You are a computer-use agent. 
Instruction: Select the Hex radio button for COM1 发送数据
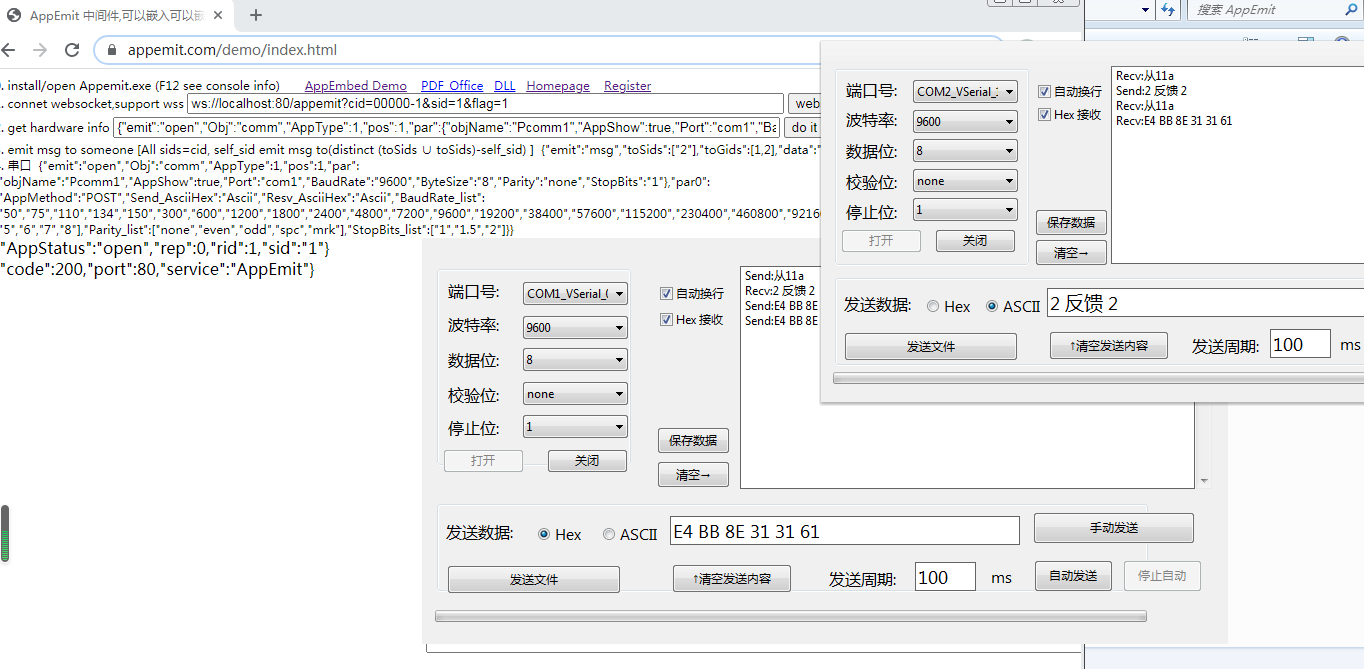(545, 534)
